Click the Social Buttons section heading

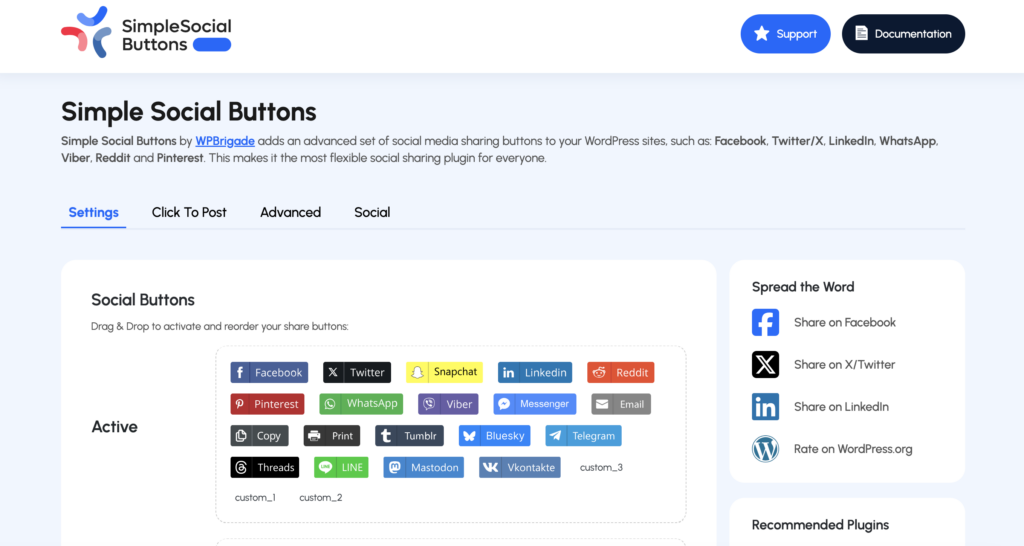pyautogui.click(x=143, y=300)
